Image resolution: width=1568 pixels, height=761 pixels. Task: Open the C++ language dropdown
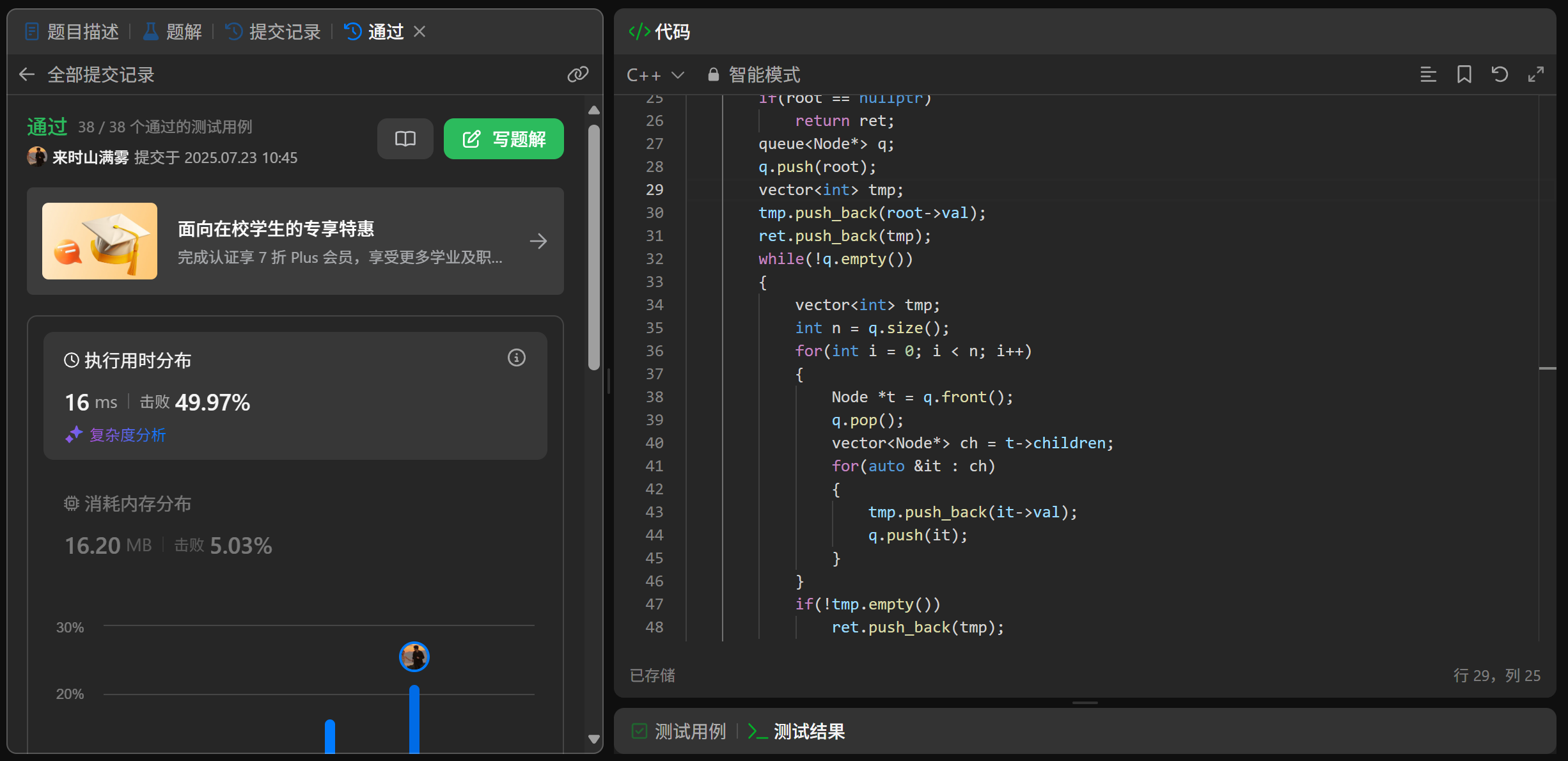pyautogui.click(x=655, y=75)
